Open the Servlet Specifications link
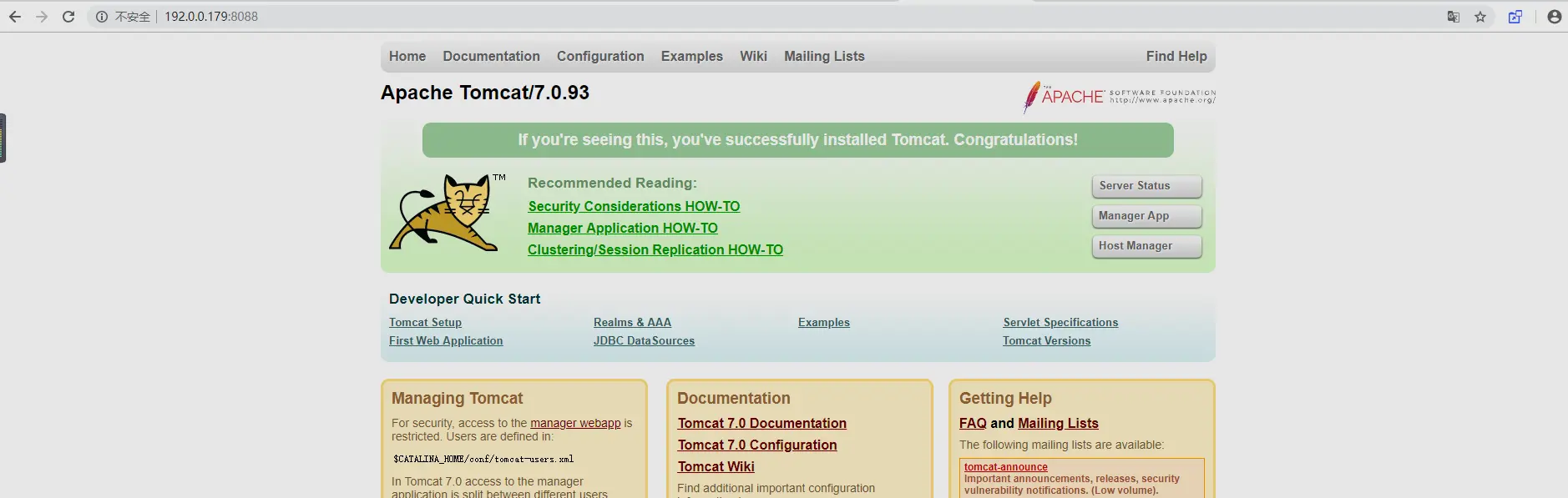Image resolution: width=1568 pixels, height=498 pixels. [x=1060, y=323]
